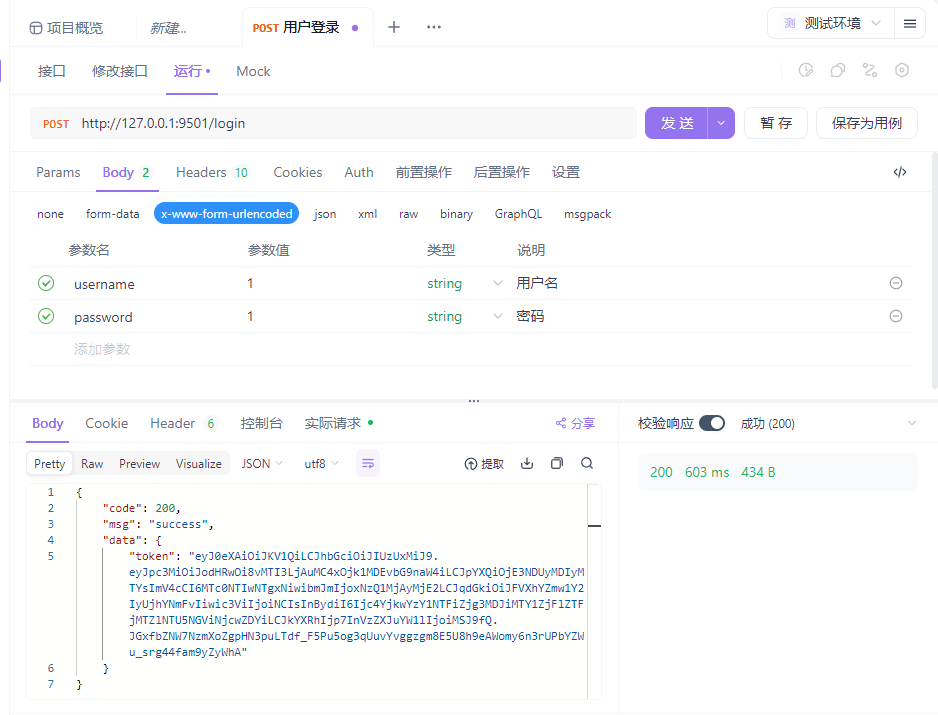This screenshot has height=715, width=938.
Task: Open the 测试环境 environment dropdown
Action: pyautogui.click(x=831, y=24)
